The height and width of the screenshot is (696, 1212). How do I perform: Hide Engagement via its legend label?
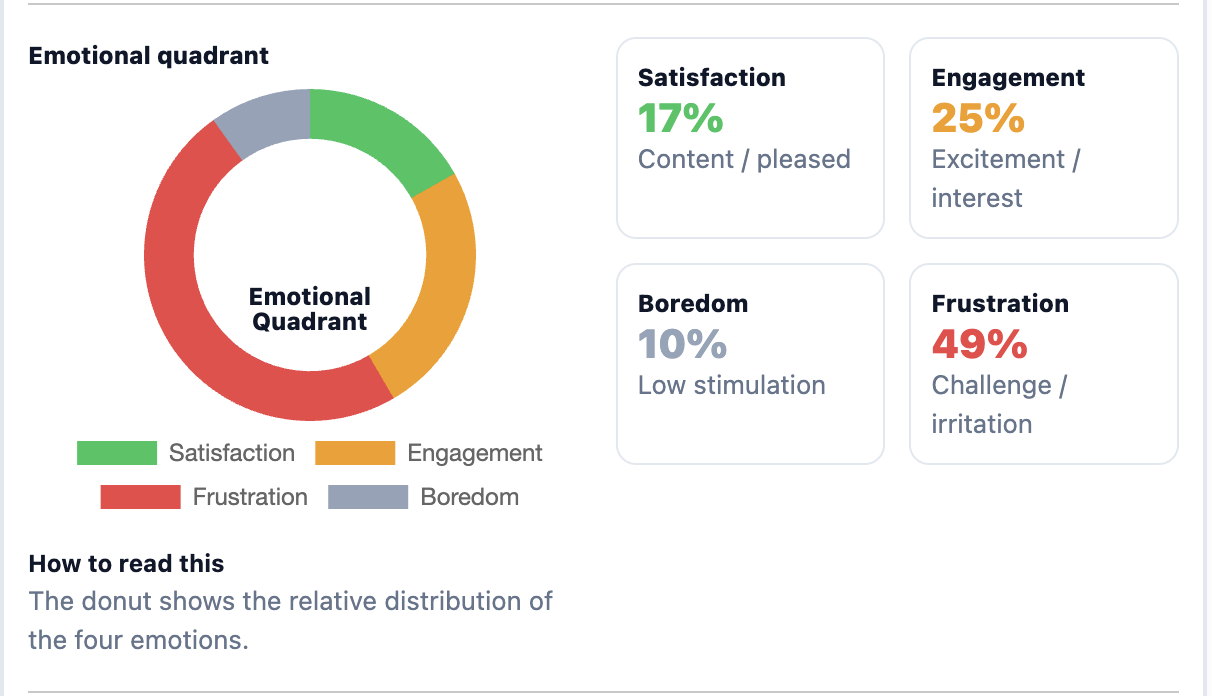[475, 453]
